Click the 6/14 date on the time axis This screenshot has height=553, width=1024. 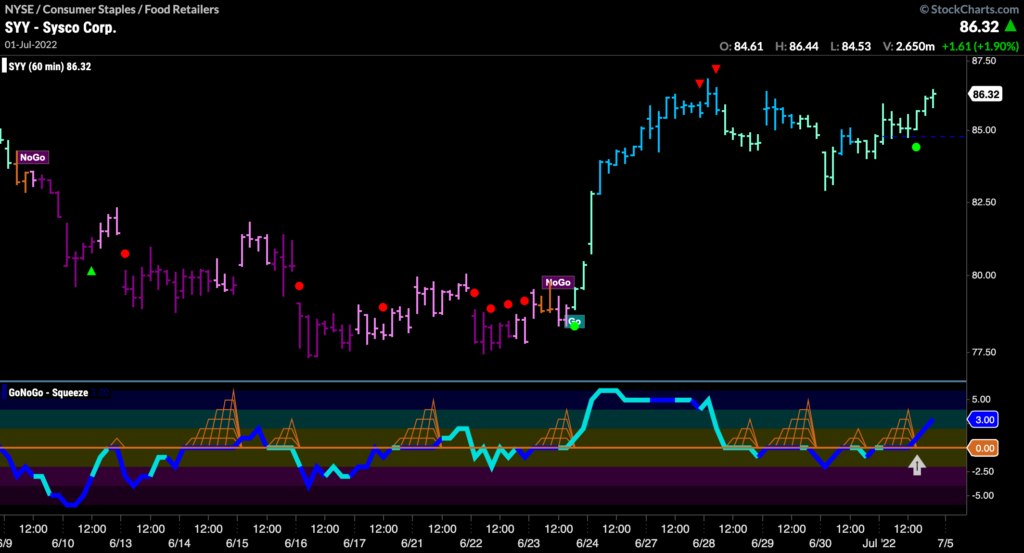(179, 543)
